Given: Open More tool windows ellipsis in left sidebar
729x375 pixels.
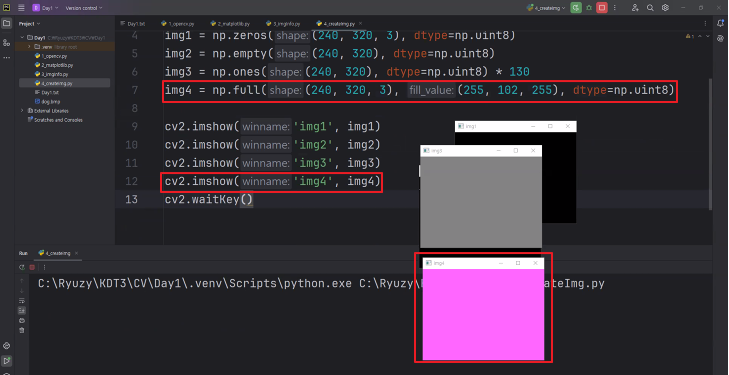Looking at the screenshot, I should click(x=7, y=58).
